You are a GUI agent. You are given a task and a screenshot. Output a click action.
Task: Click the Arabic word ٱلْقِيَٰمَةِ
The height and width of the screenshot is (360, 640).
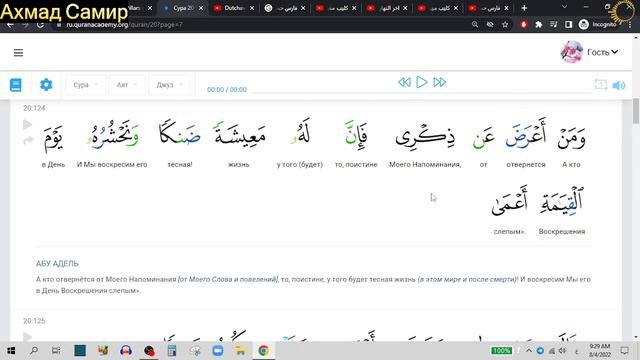(562, 201)
